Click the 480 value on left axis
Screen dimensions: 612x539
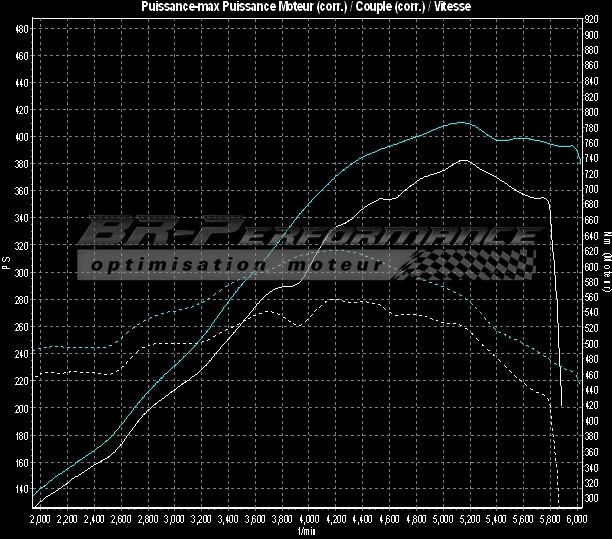[x=21, y=29]
